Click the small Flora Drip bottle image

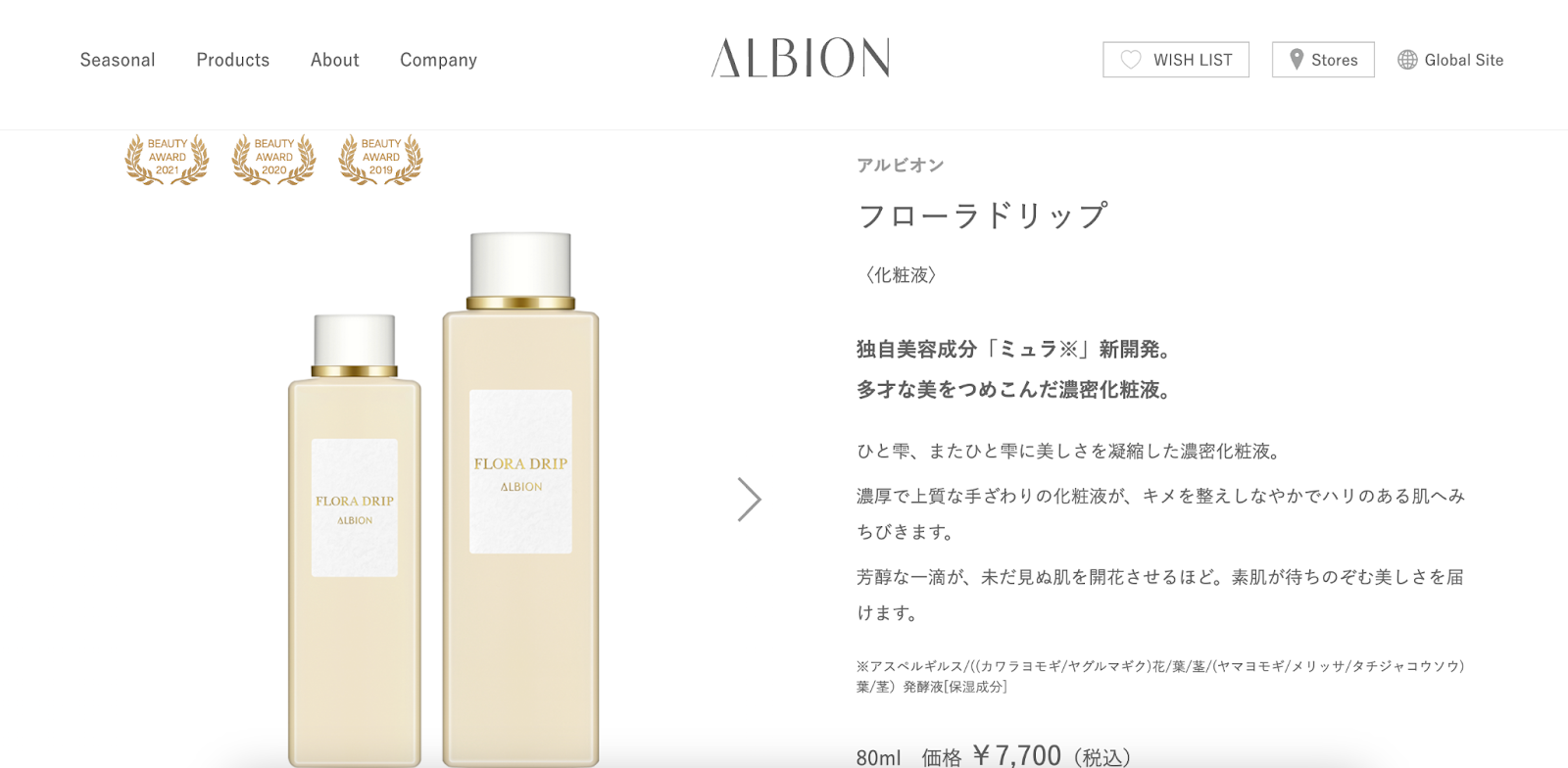click(x=355, y=539)
